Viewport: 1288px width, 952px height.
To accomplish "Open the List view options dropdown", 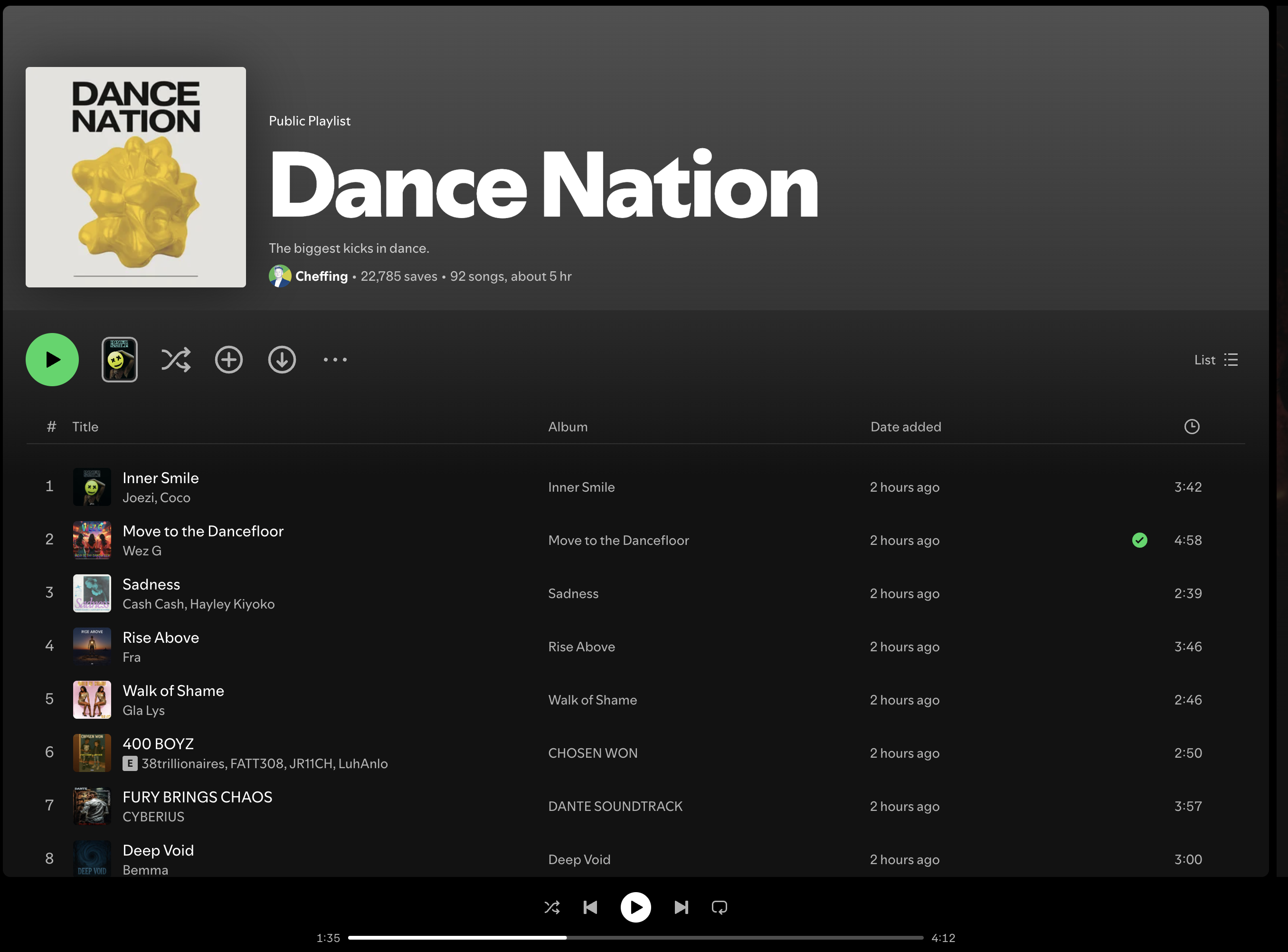I will [1216, 360].
